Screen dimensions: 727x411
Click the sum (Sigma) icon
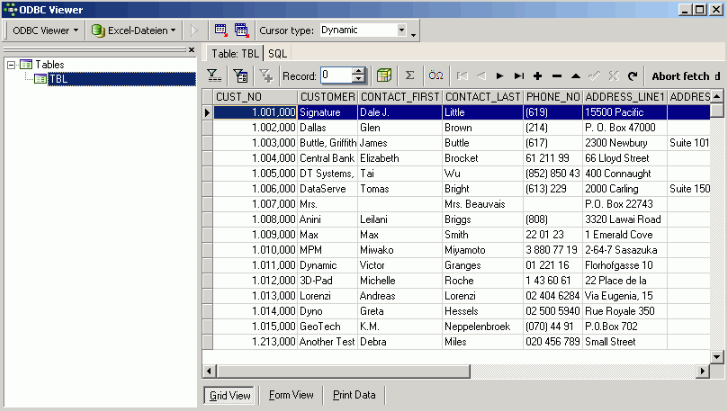(x=409, y=75)
